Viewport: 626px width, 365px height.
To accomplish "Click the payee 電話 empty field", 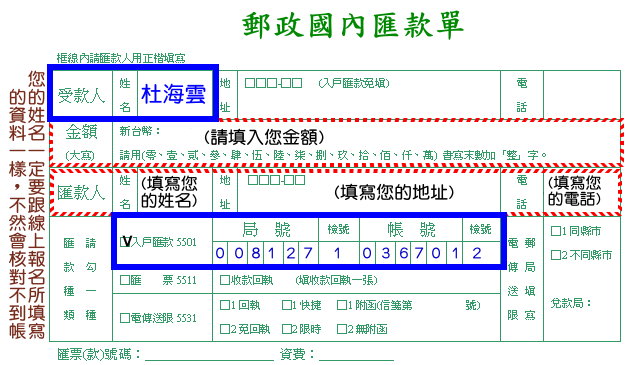I will tap(582, 95).
